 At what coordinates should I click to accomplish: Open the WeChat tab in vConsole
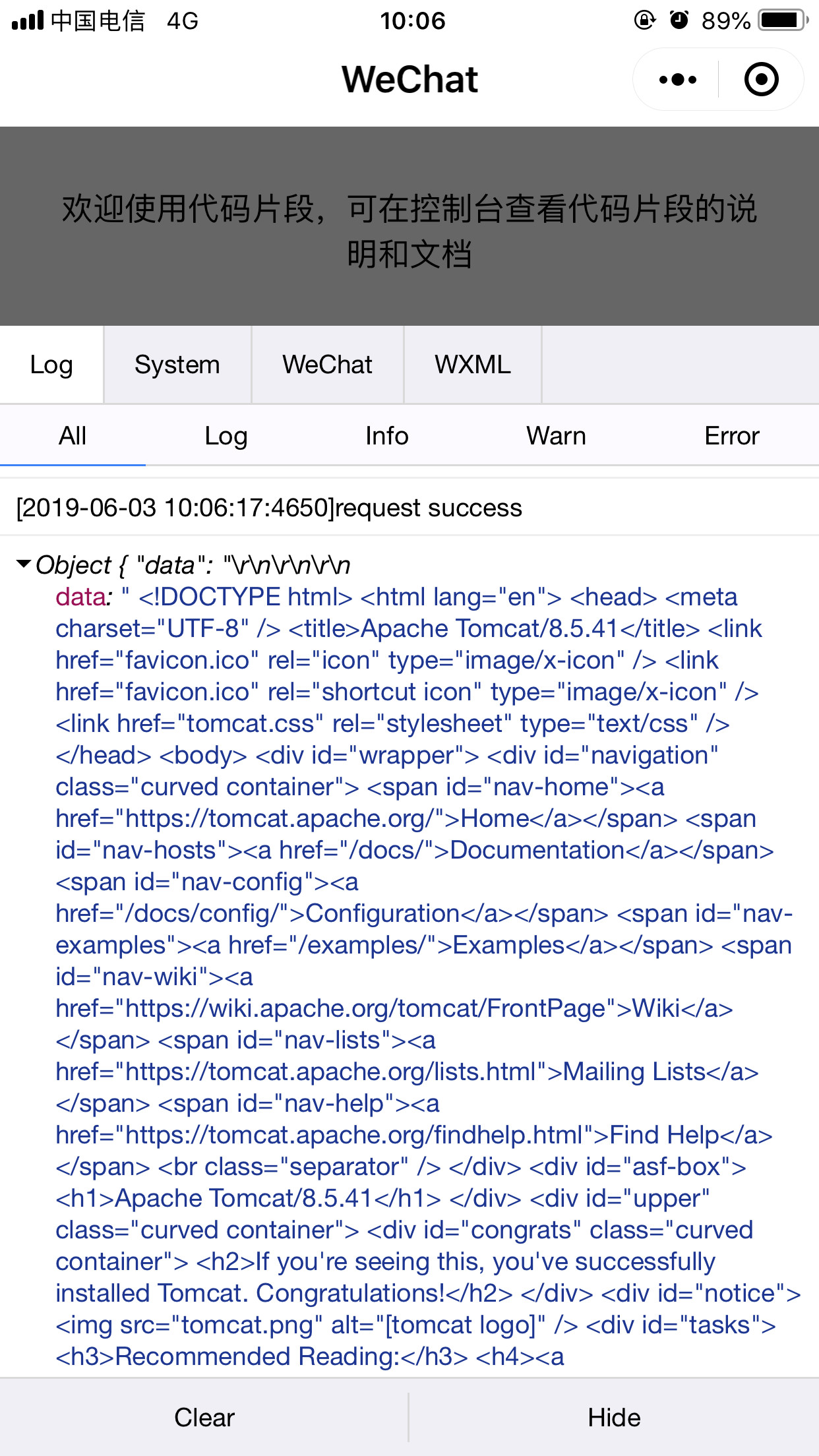tap(328, 365)
